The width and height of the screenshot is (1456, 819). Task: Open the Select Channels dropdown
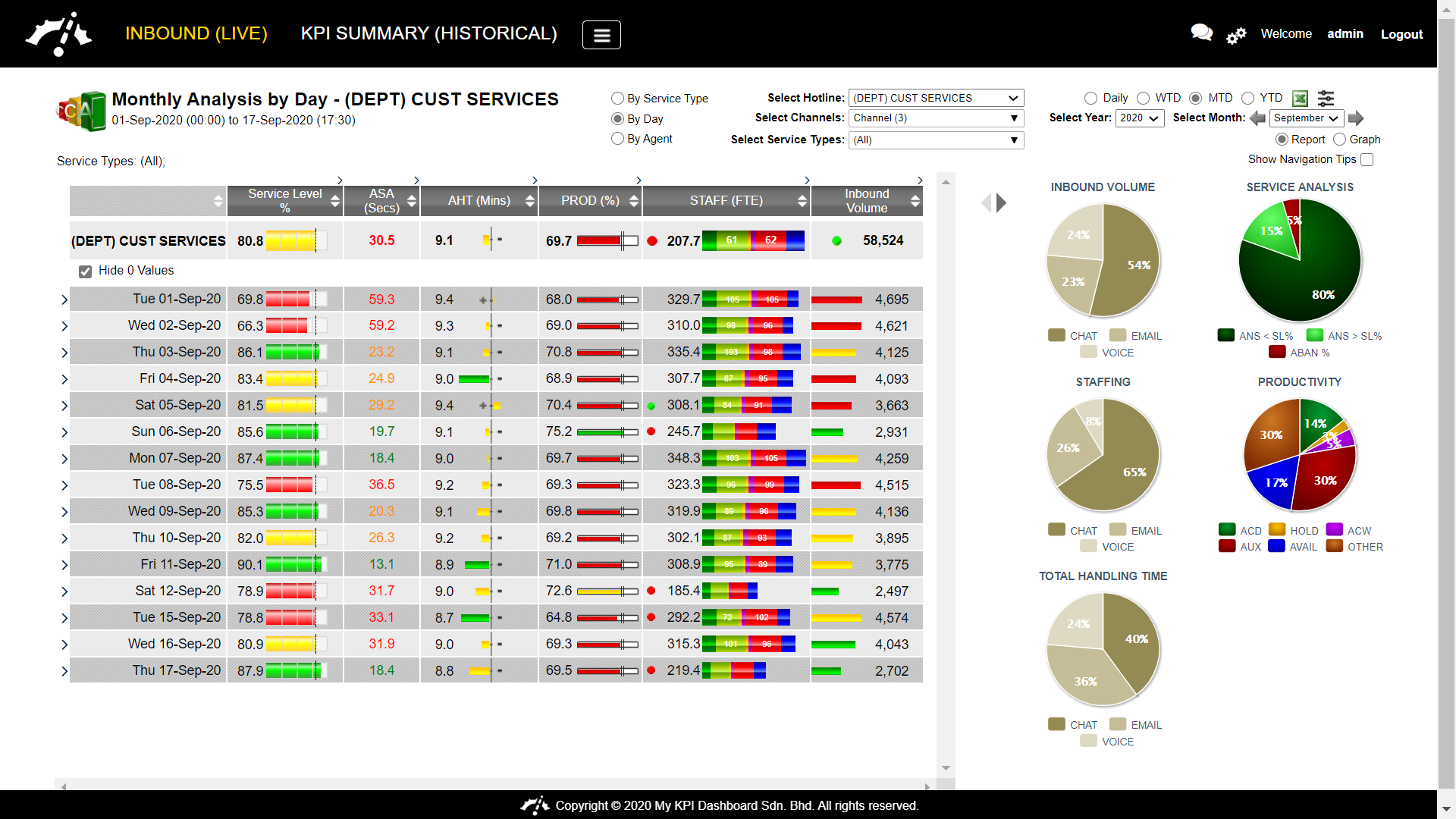(936, 118)
